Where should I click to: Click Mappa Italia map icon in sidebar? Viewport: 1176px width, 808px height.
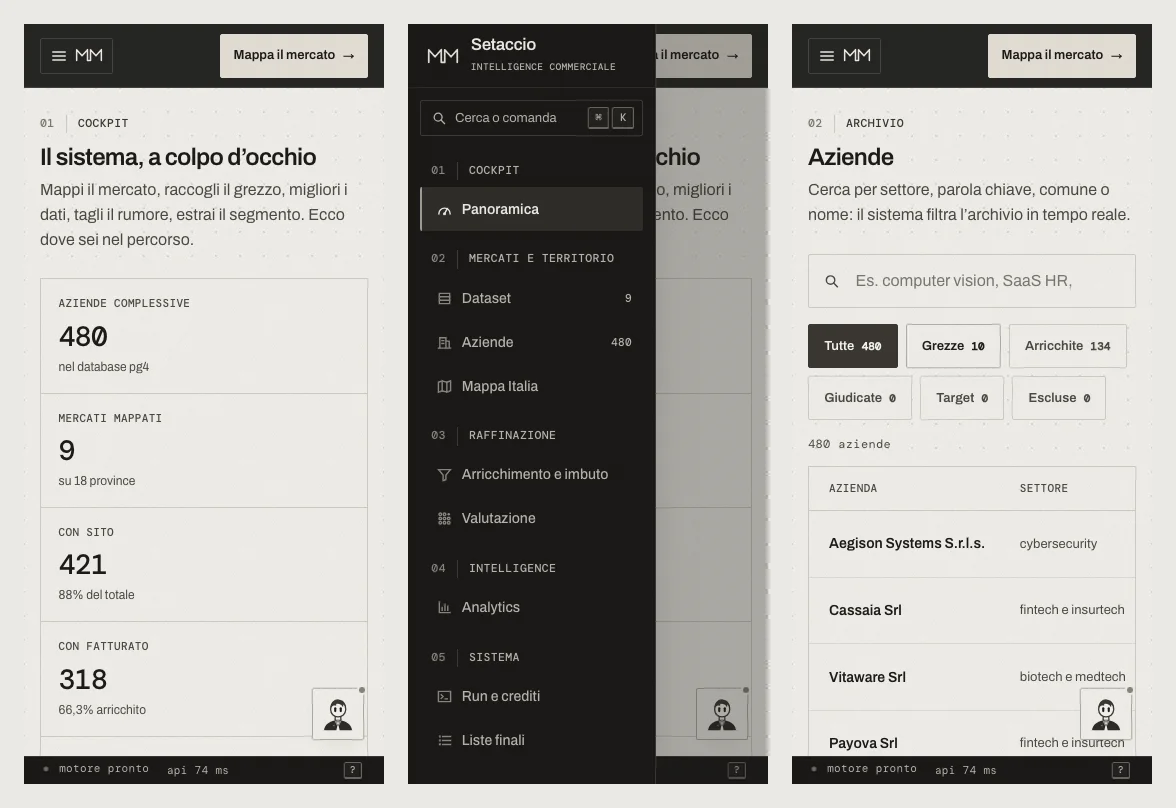(444, 386)
